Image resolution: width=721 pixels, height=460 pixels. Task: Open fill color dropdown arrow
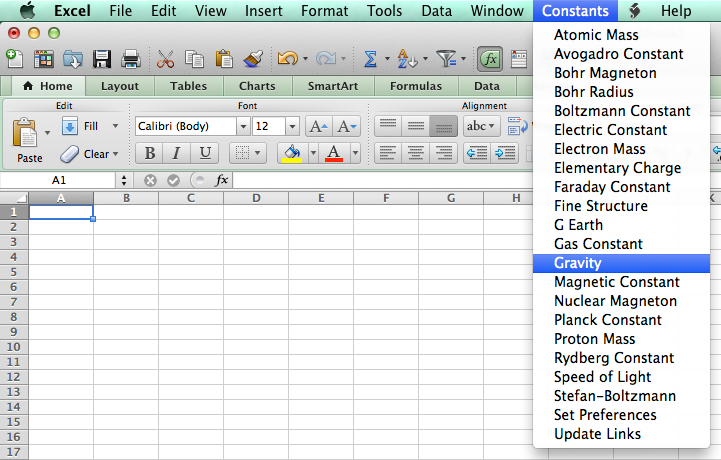[x=313, y=153]
